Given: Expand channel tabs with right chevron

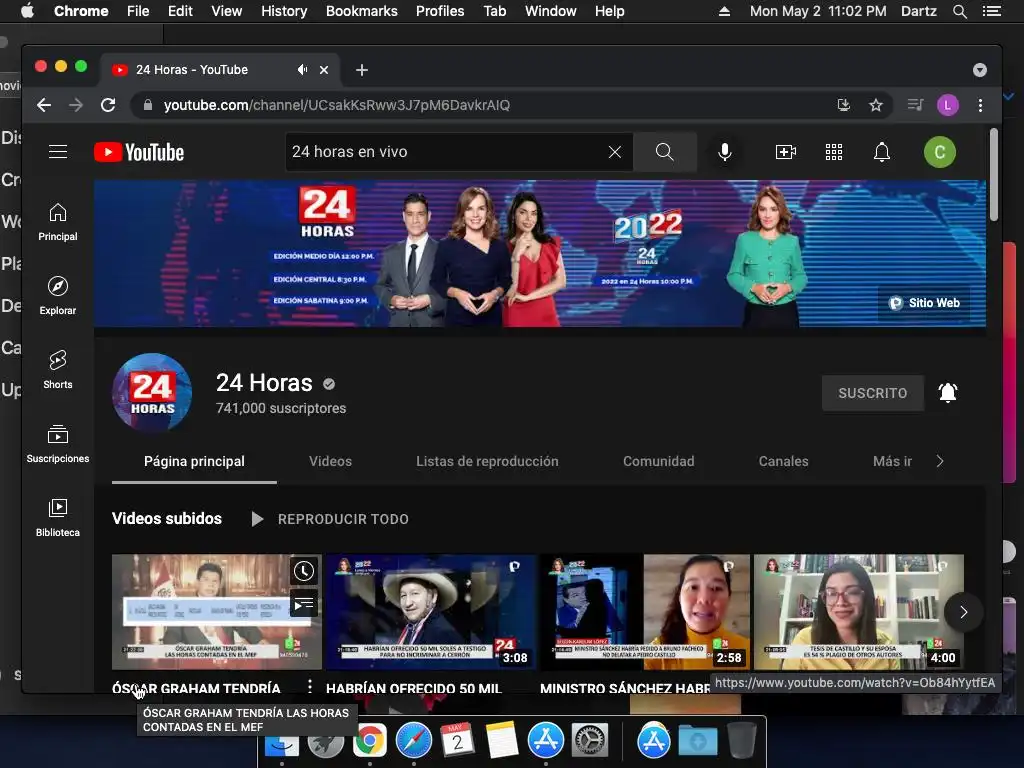Looking at the screenshot, I should [940, 462].
